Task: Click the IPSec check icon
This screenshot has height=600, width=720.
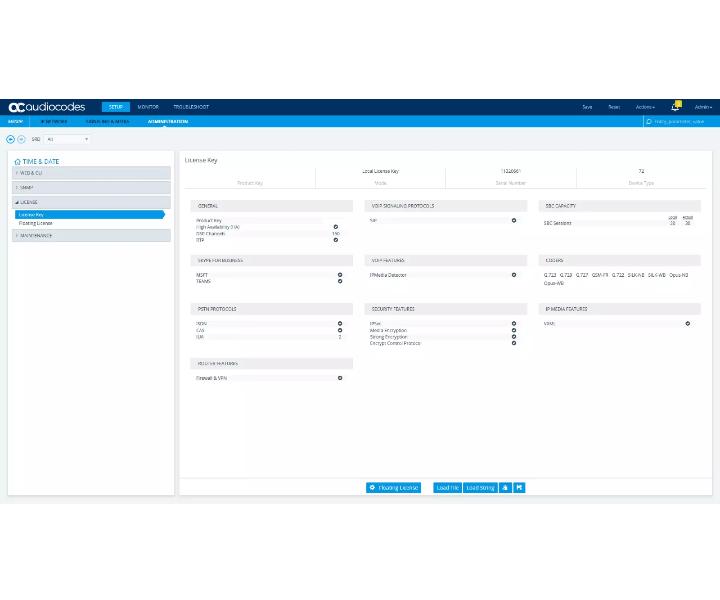Action: [x=514, y=324]
